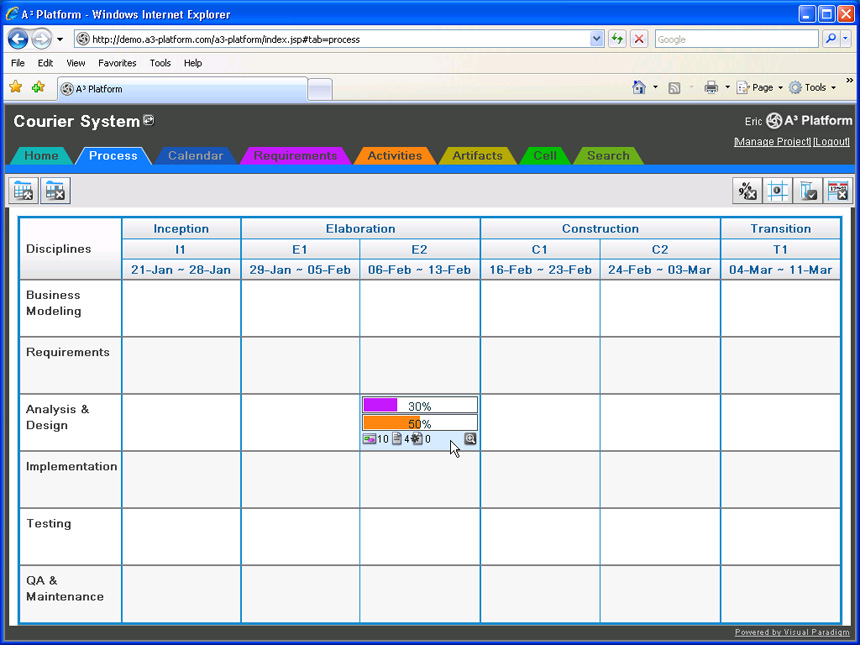Switch to the Requirements tab
860x645 pixels.
click(295, 156)
